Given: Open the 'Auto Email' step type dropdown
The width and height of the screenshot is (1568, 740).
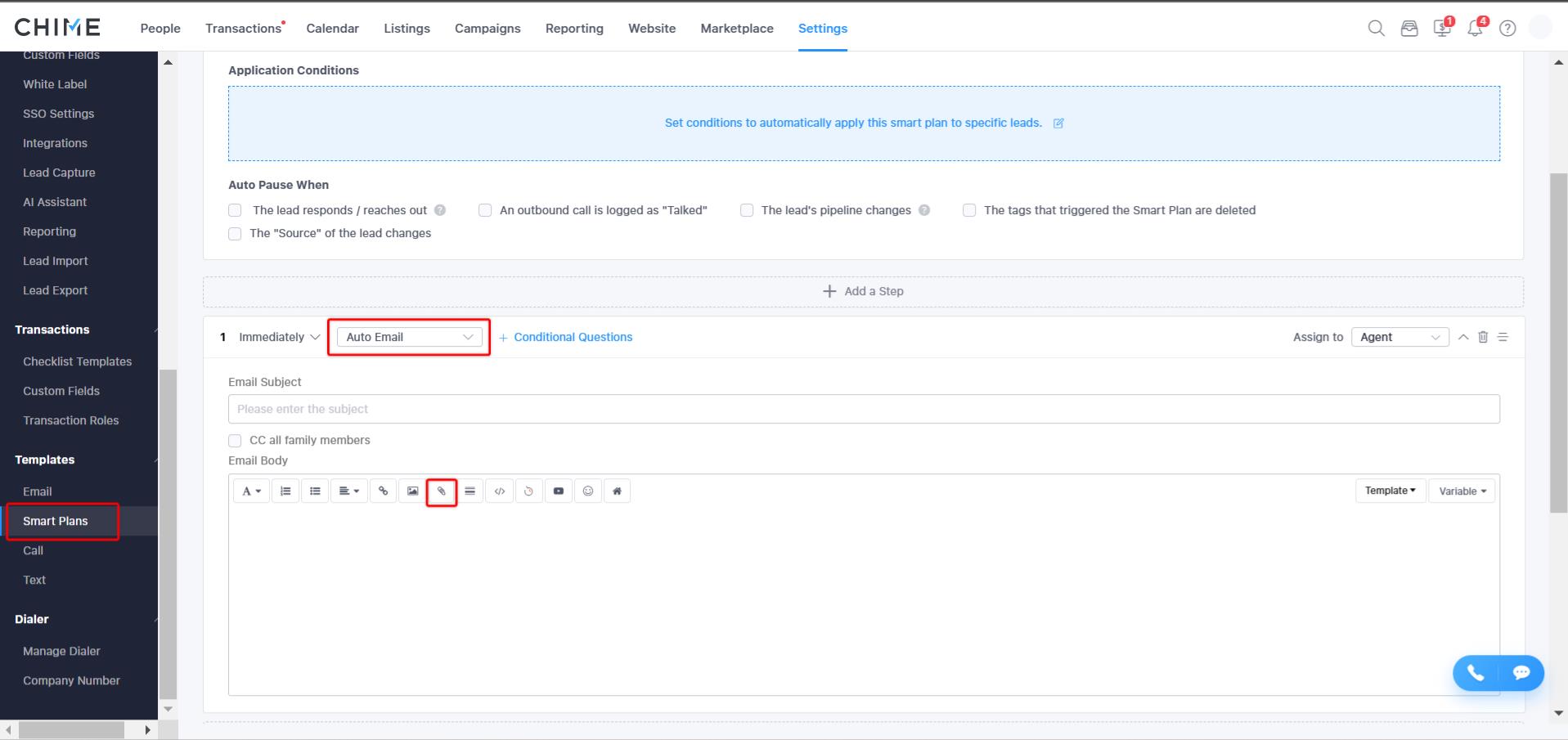Looking at the screenshot, I should click(x=408, y=336).
